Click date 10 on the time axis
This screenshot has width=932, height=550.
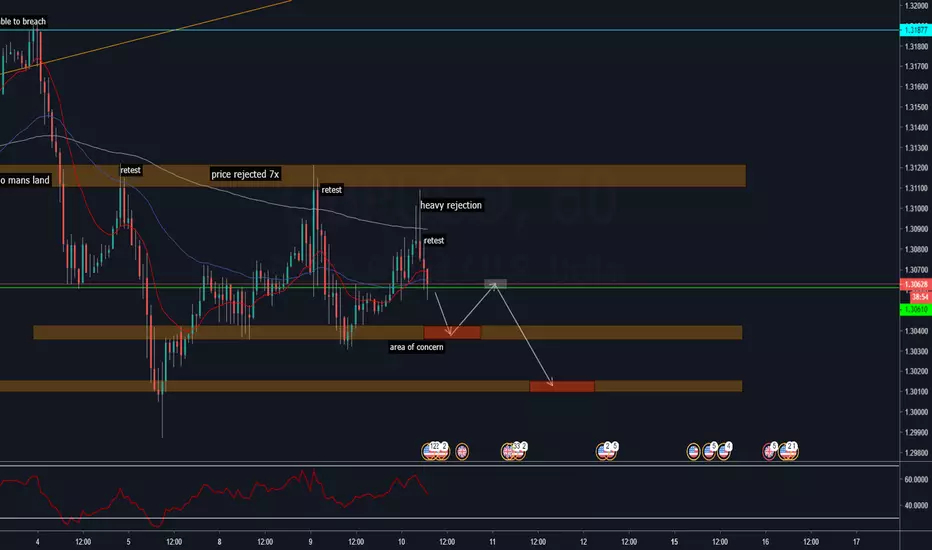click(401, 542)
